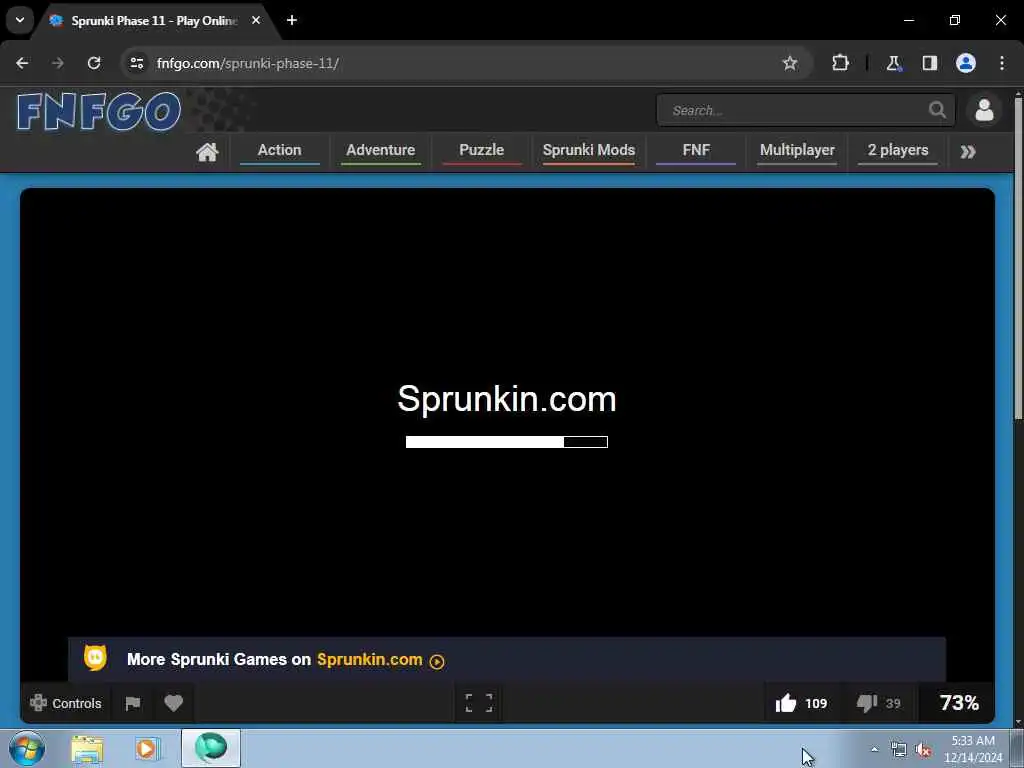The image size is (1024, 768).
Task: Click the 73% rating text
Action: coord(959,703)
